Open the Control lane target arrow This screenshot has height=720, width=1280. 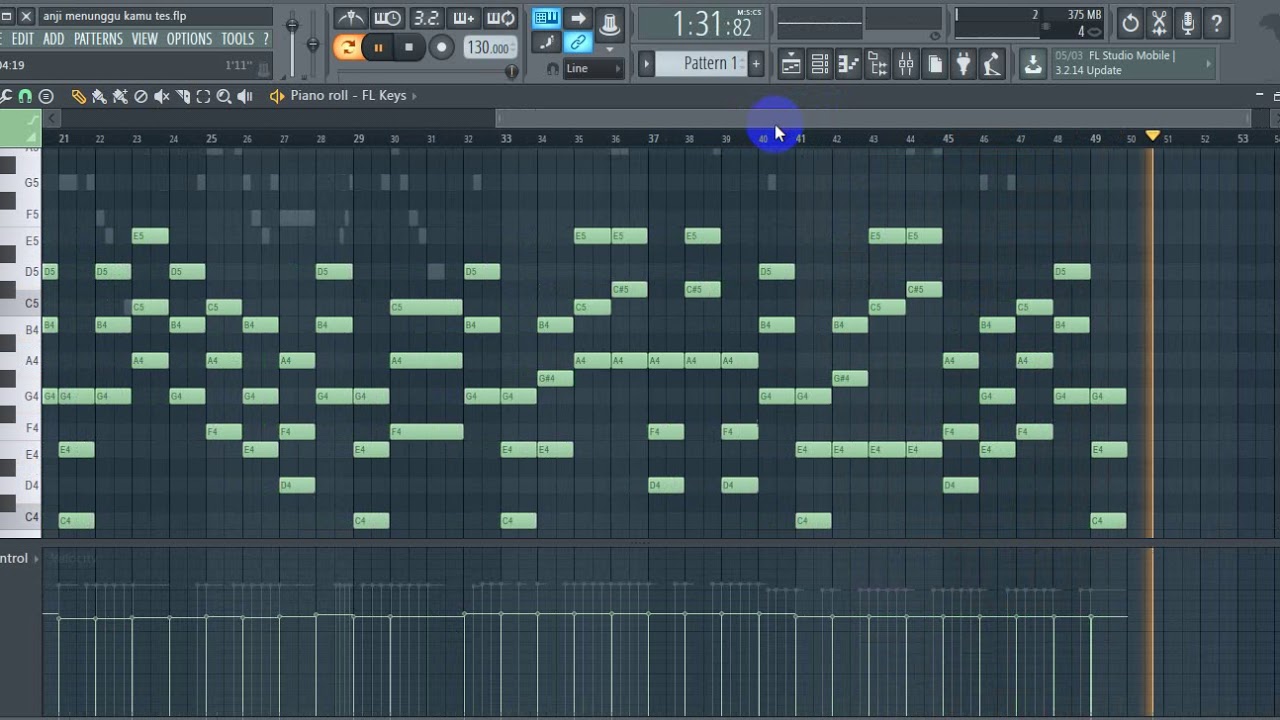tap(36, 558)
